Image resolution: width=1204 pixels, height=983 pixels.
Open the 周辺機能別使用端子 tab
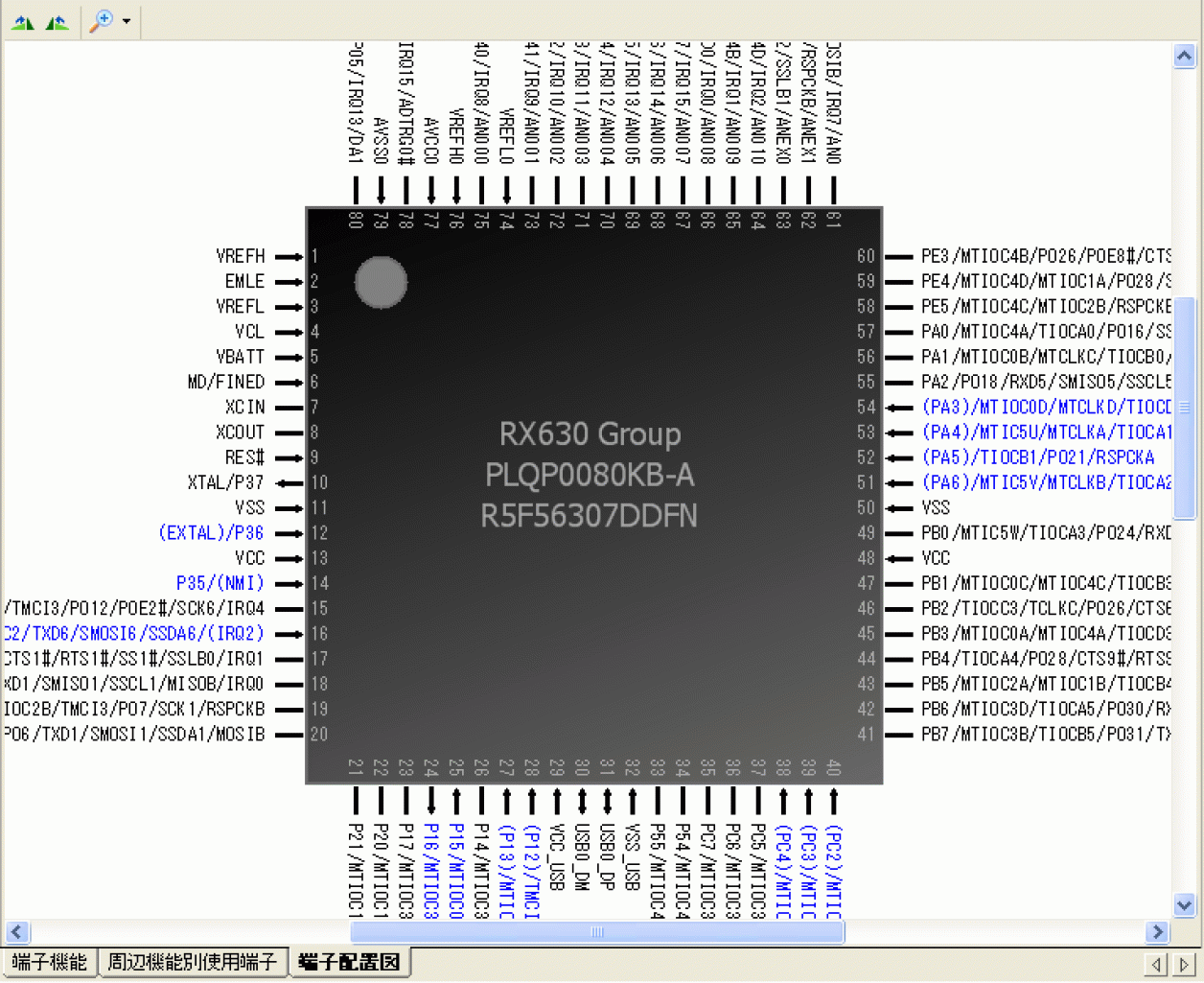[192, 962]
